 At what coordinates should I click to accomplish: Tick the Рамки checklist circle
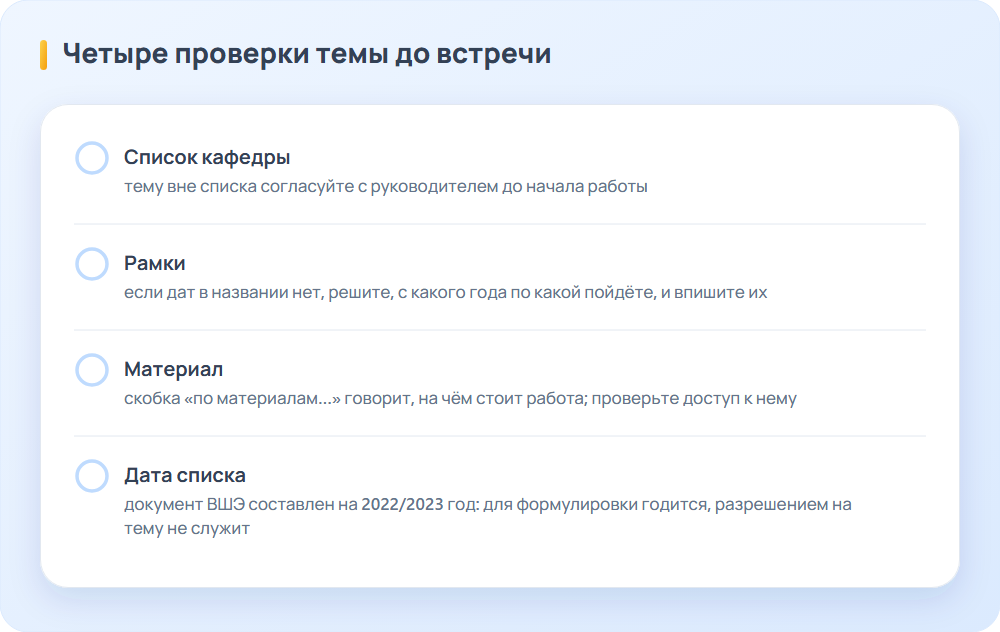tap(92, 264)
